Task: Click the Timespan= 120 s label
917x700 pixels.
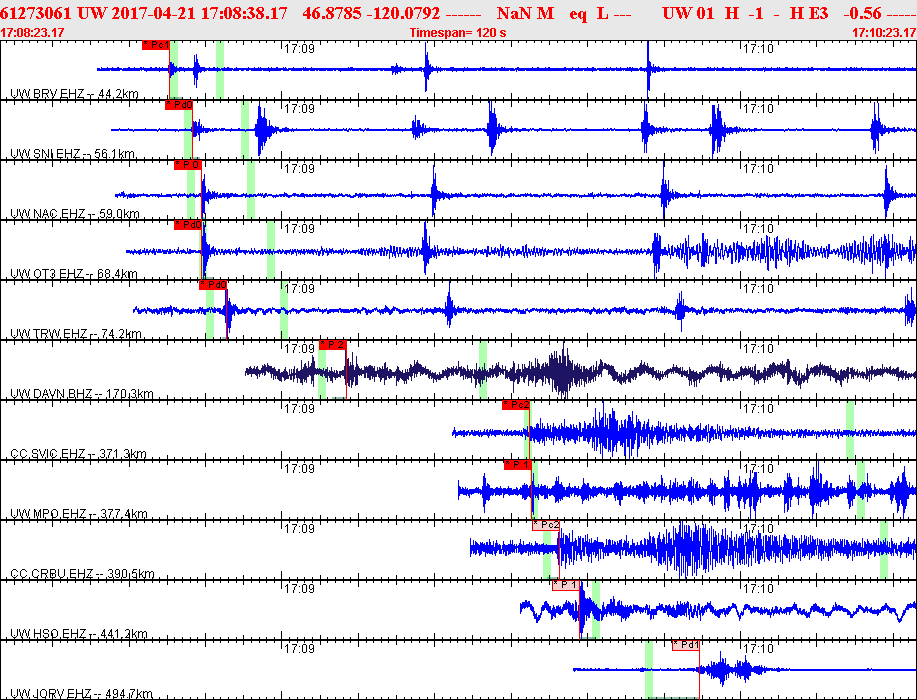Action: pyautogui.click(x=458, y=33)
